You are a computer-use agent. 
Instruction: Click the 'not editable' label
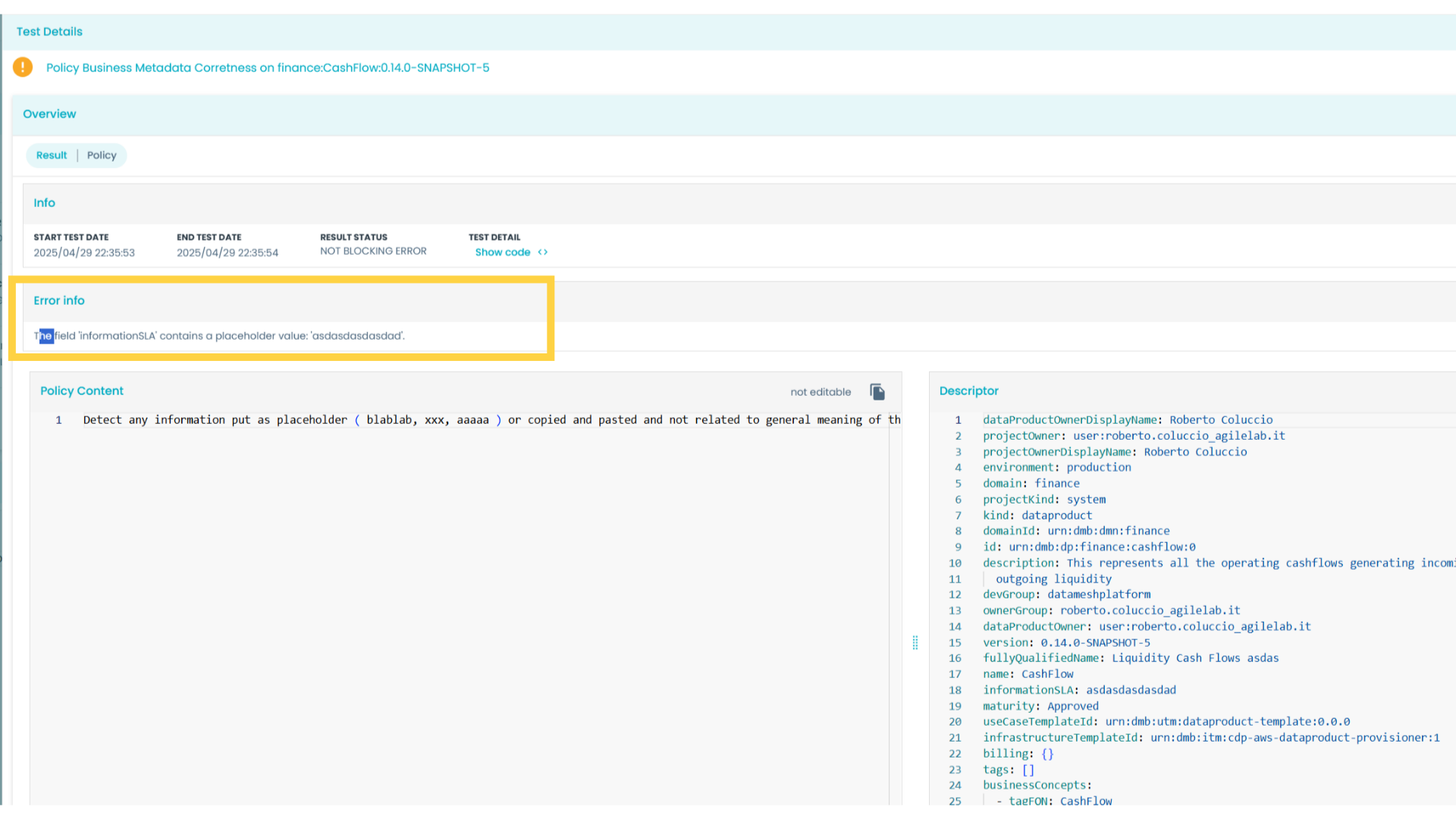pyautogui.click(x=821, y=392)
